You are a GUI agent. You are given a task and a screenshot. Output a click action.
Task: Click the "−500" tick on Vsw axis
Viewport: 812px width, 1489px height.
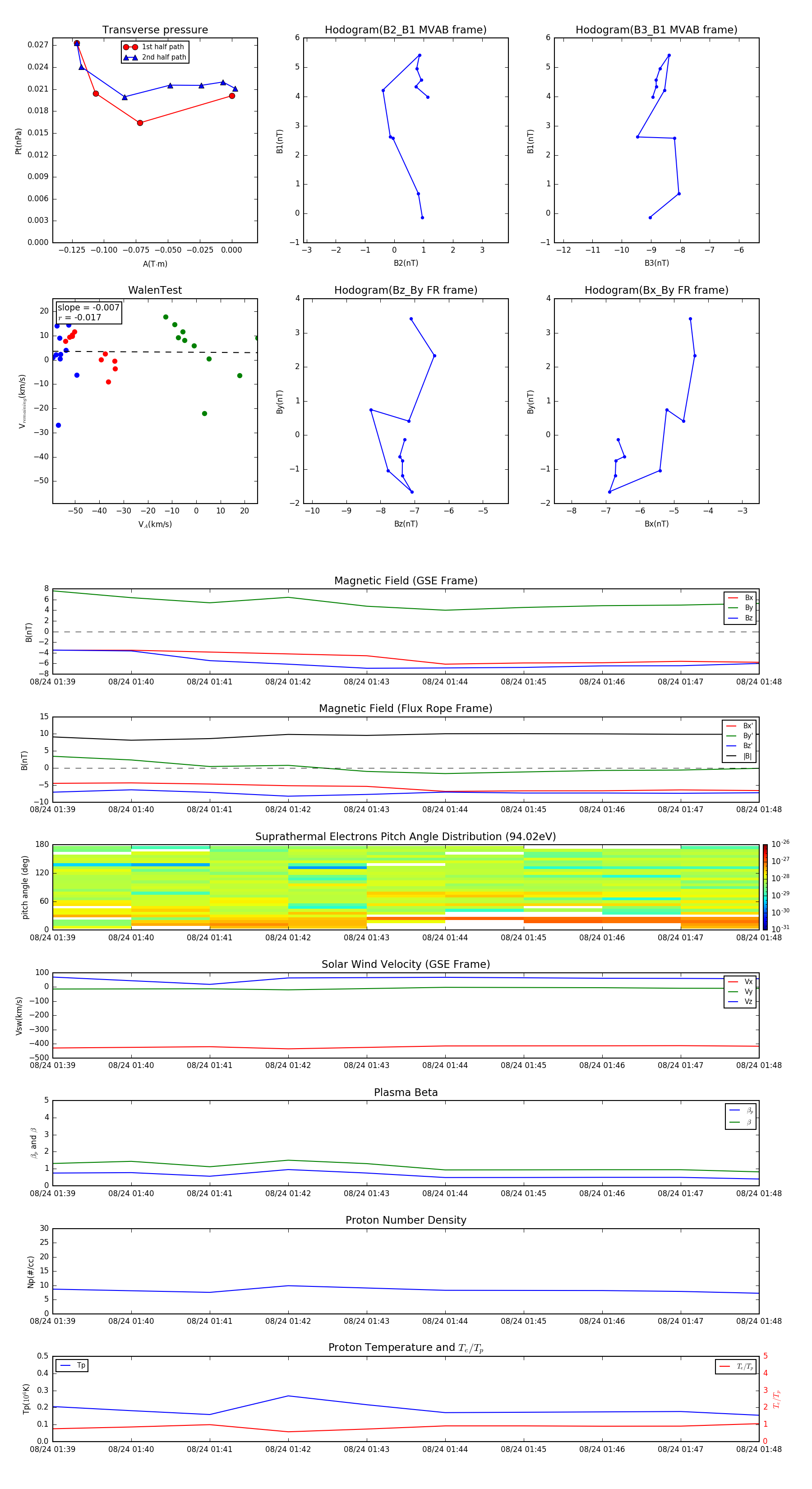click(38, 1058)
